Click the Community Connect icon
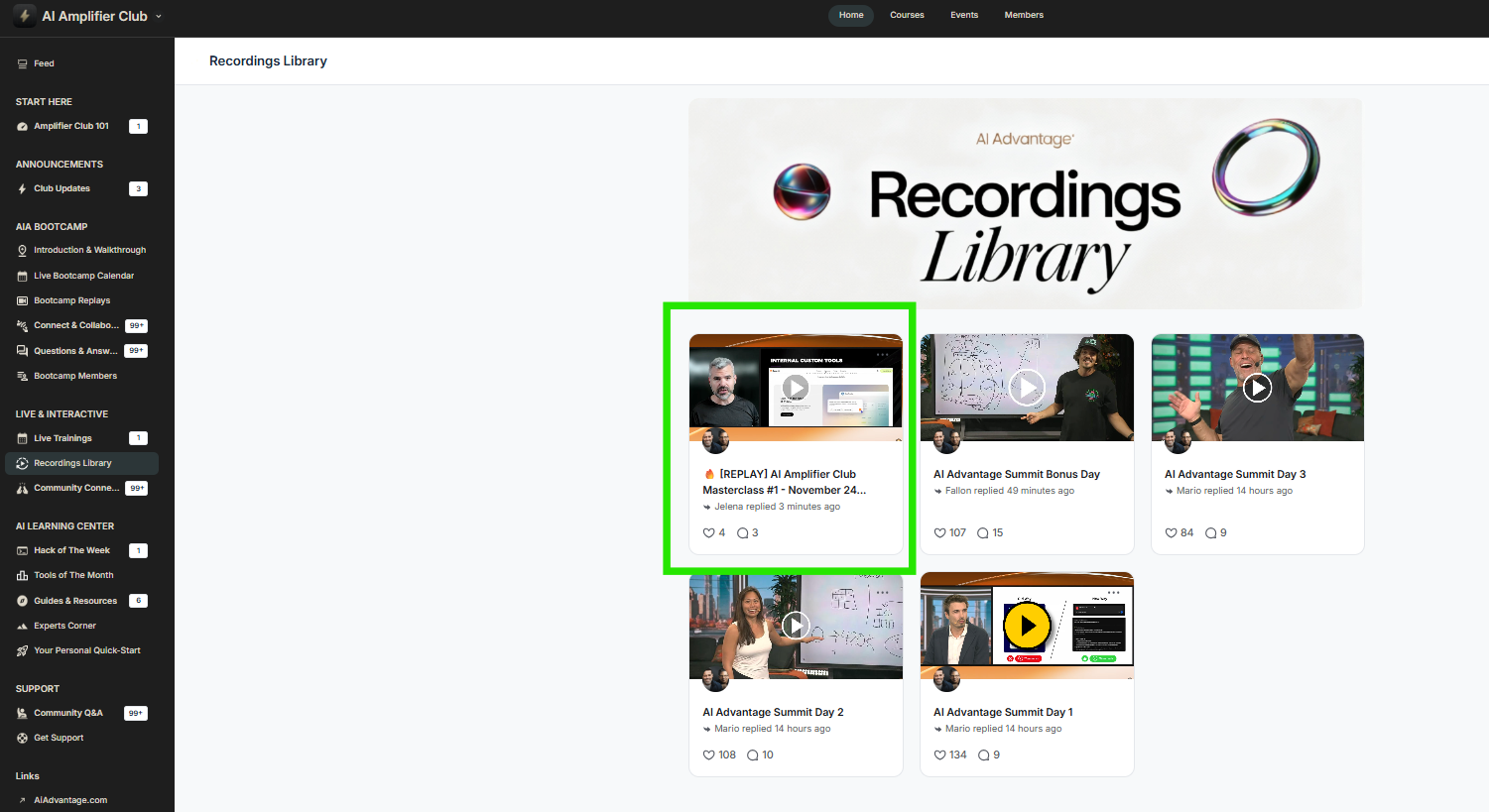1489x812 pixels. pos(22,488)
